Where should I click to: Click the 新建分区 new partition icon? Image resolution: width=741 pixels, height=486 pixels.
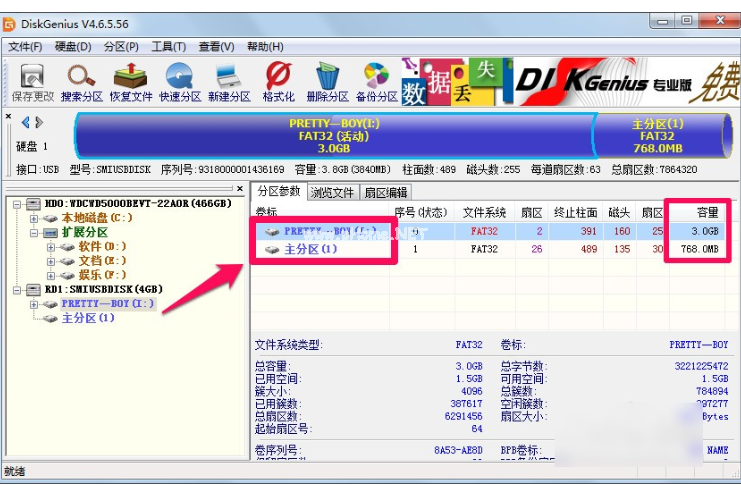[228, 82]
